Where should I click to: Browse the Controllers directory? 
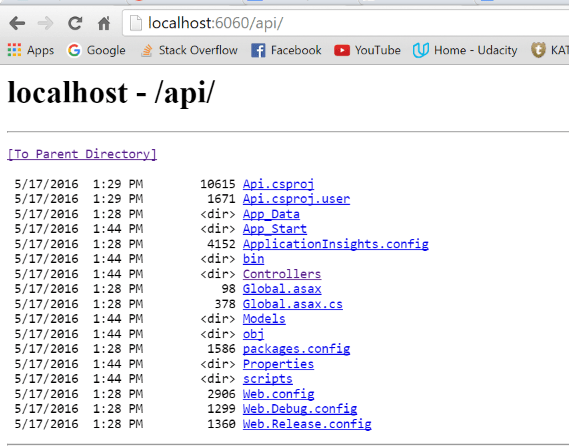point(282,274)
